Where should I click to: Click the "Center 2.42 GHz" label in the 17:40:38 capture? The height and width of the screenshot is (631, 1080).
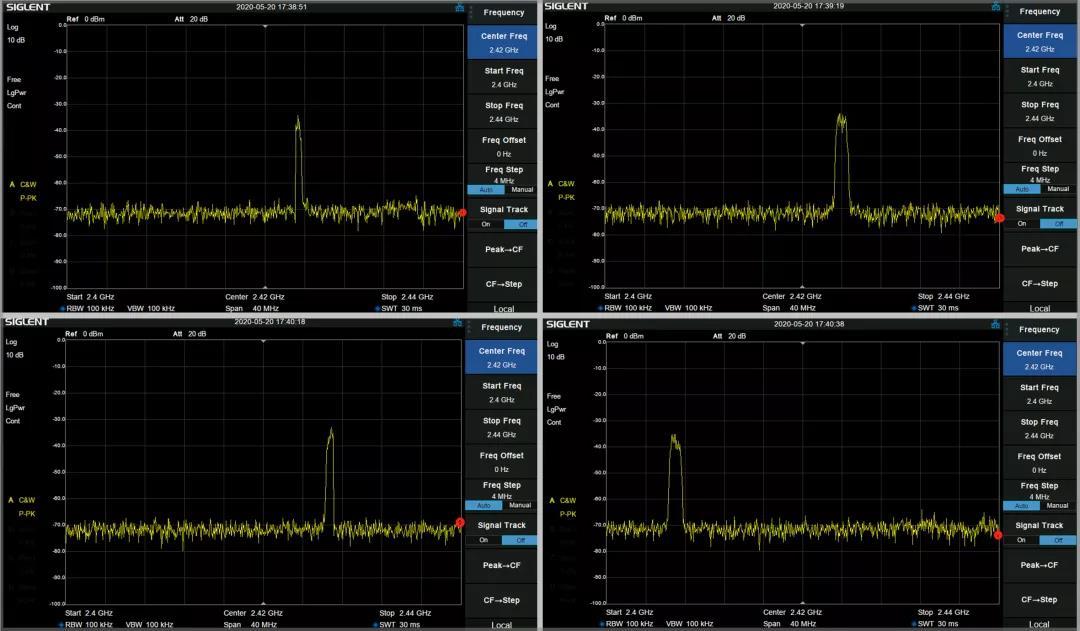point(793,612)
